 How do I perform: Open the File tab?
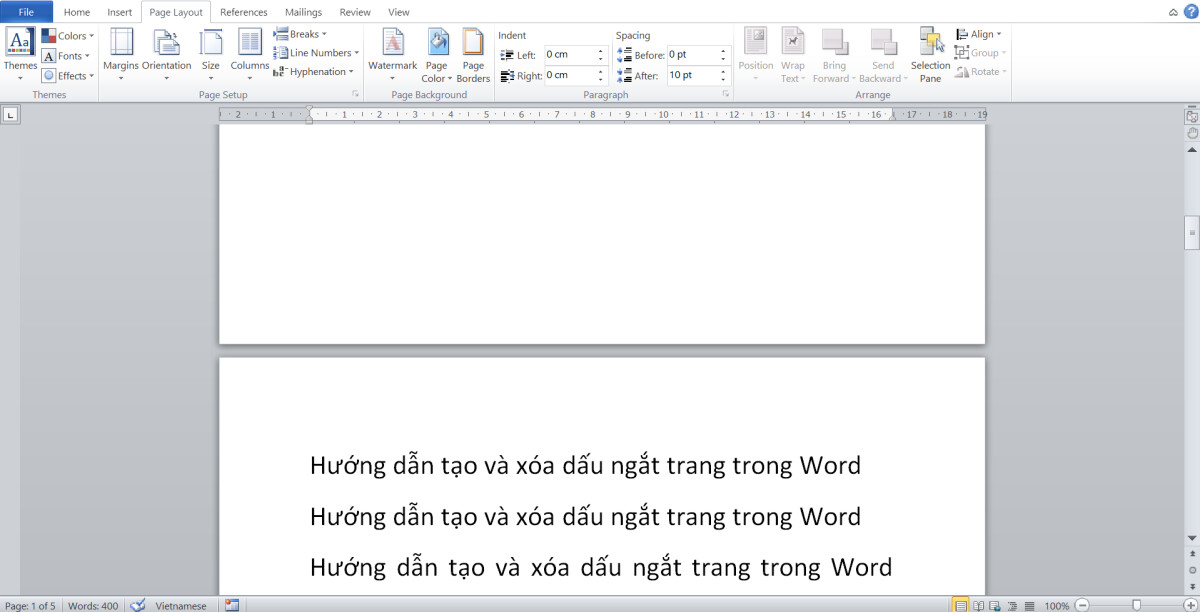tap(27, 12)
